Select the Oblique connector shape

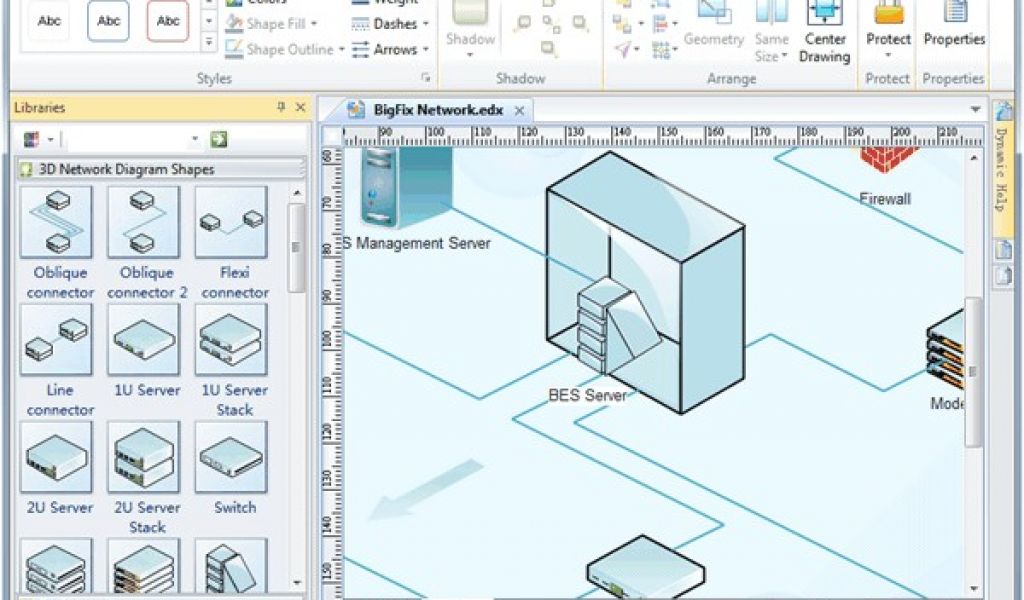click(56, 222)
